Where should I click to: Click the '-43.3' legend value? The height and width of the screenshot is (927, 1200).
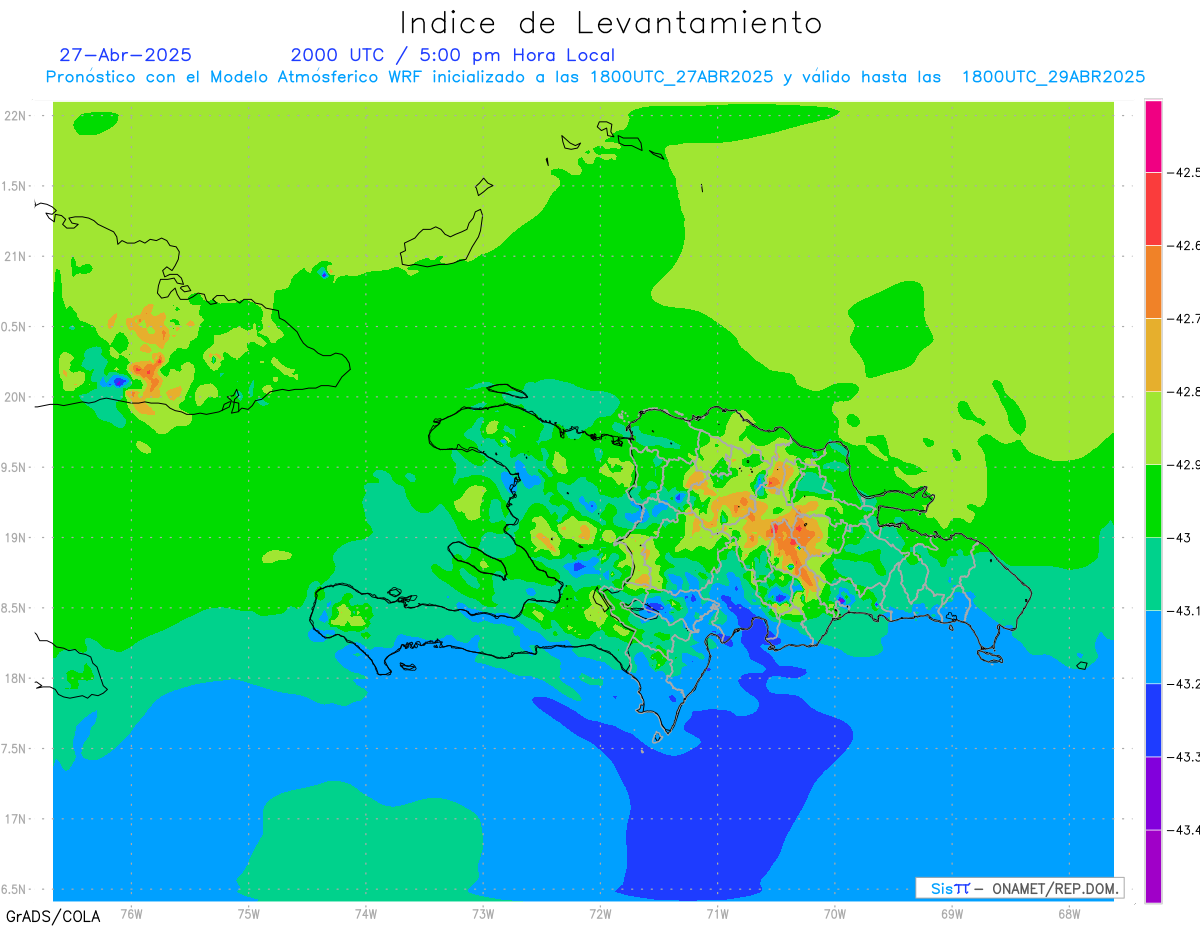(x=1185, y=757)
